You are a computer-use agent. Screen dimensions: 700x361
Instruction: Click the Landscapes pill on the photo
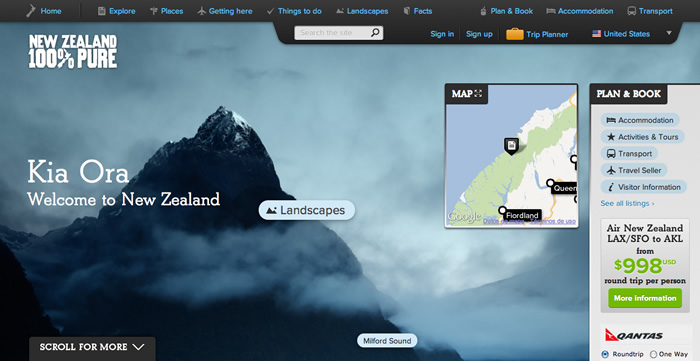(x=307, y=210)
